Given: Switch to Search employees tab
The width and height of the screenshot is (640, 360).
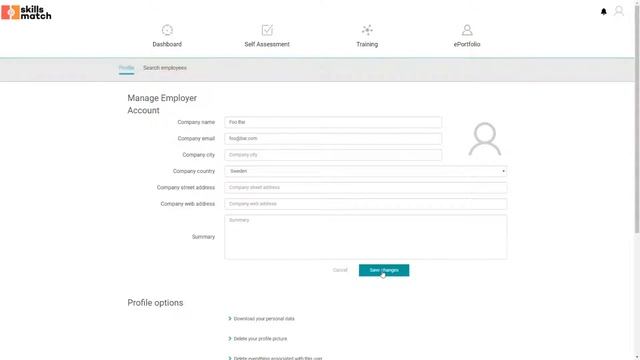Looking at the screenshot, I should 165,68.
